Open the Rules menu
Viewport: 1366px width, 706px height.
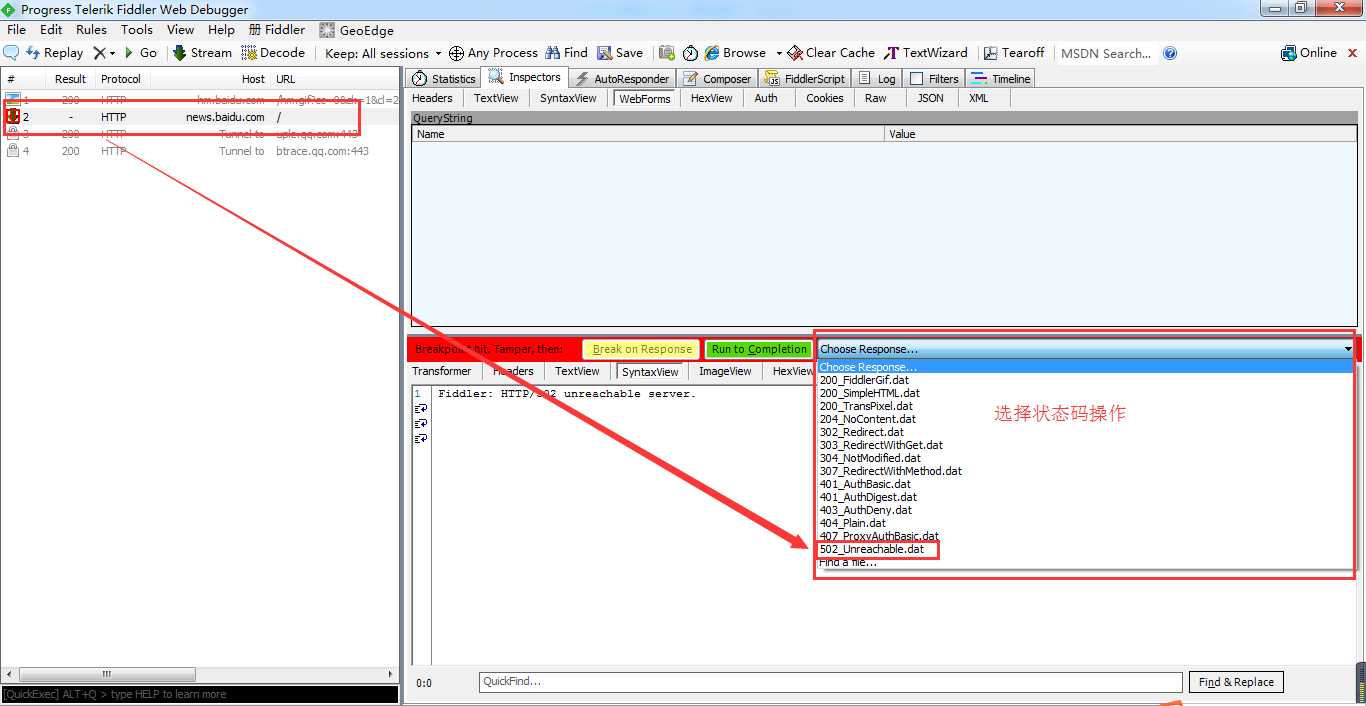(91, 30)
